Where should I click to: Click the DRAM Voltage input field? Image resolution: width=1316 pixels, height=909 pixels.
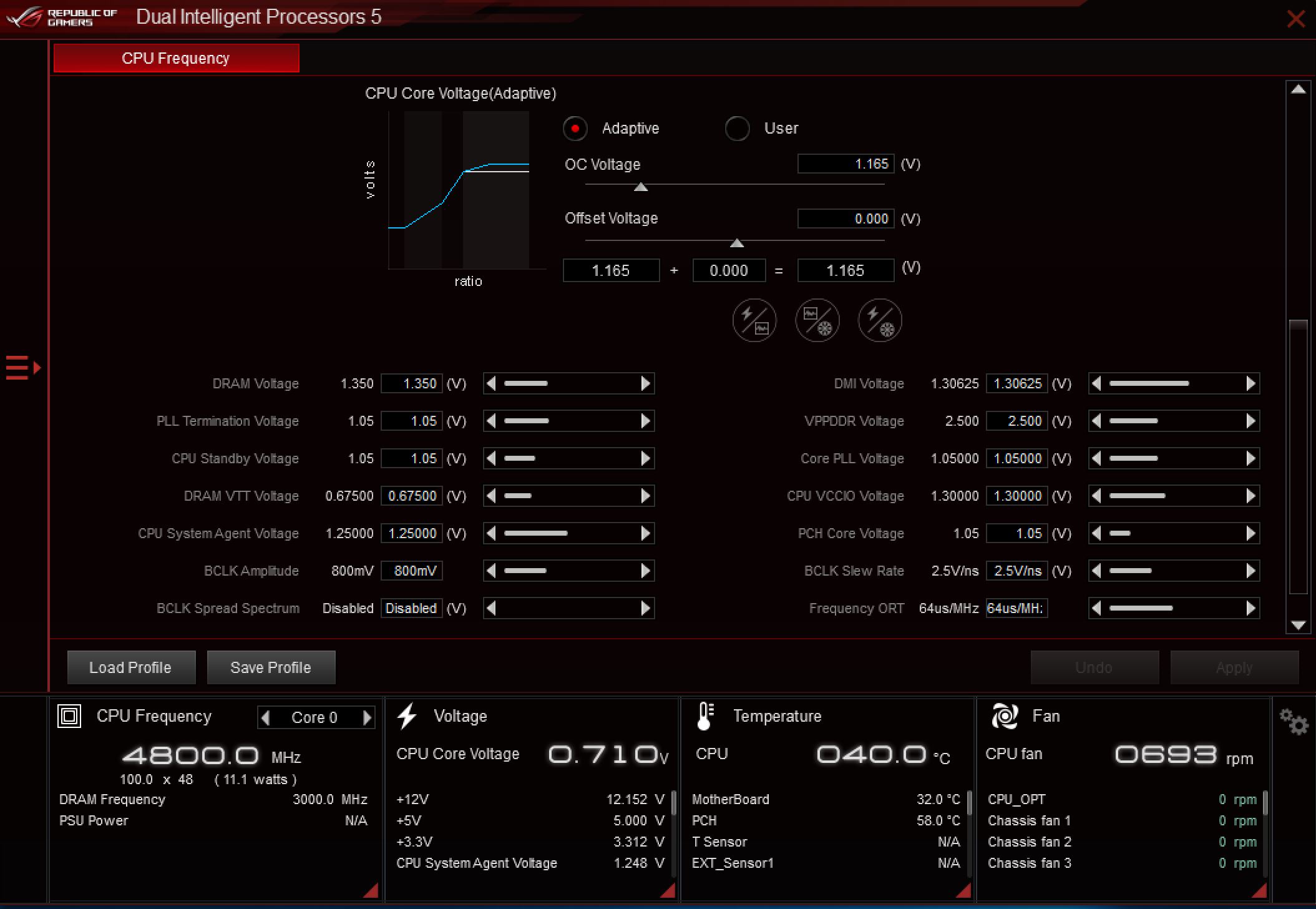point(412,383)
